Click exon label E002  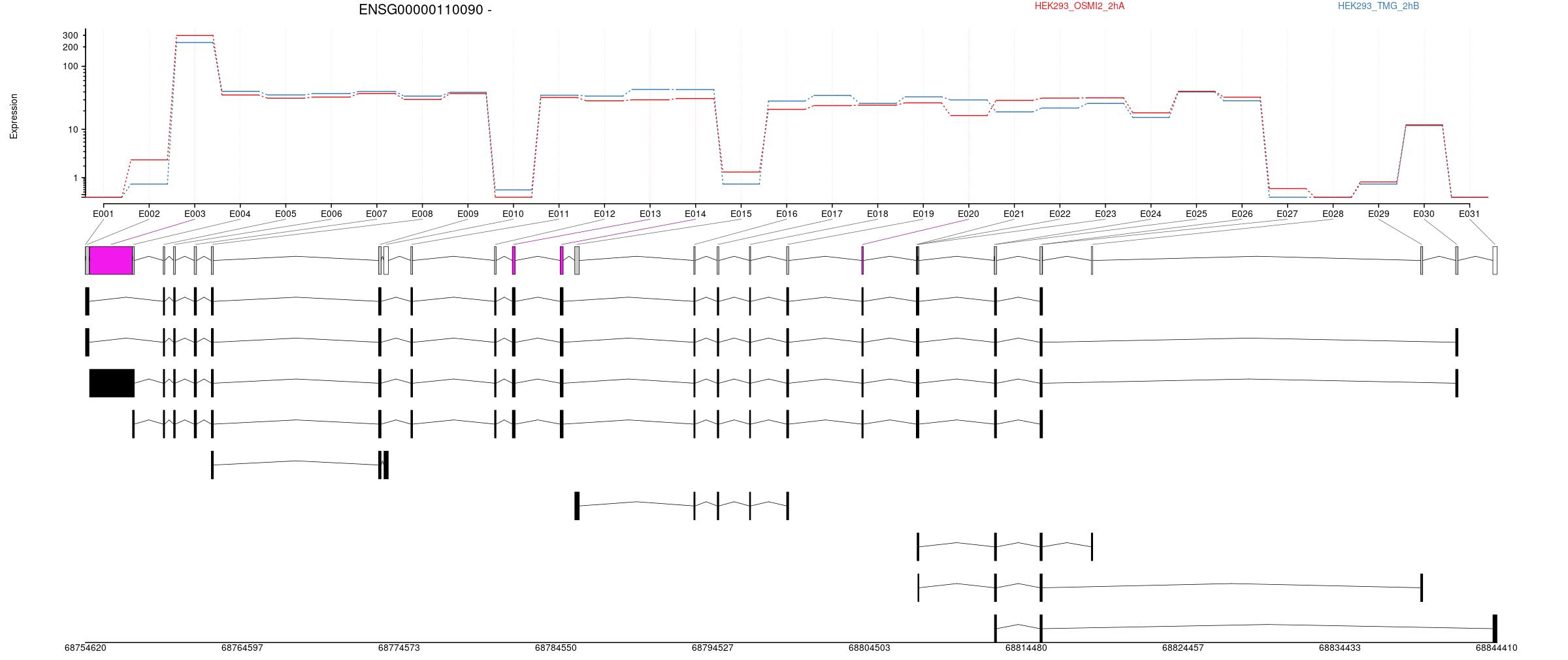(x=149, y=214)
